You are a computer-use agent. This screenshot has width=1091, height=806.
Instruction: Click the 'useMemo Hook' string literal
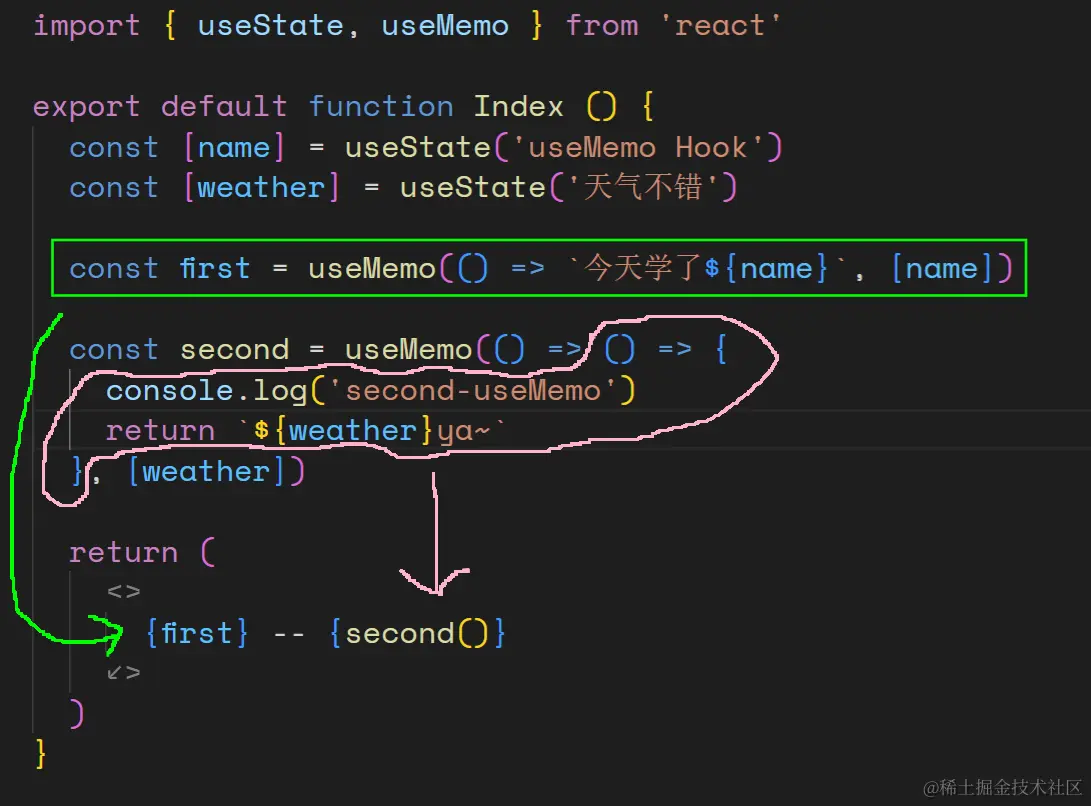(x=637, y=148)
